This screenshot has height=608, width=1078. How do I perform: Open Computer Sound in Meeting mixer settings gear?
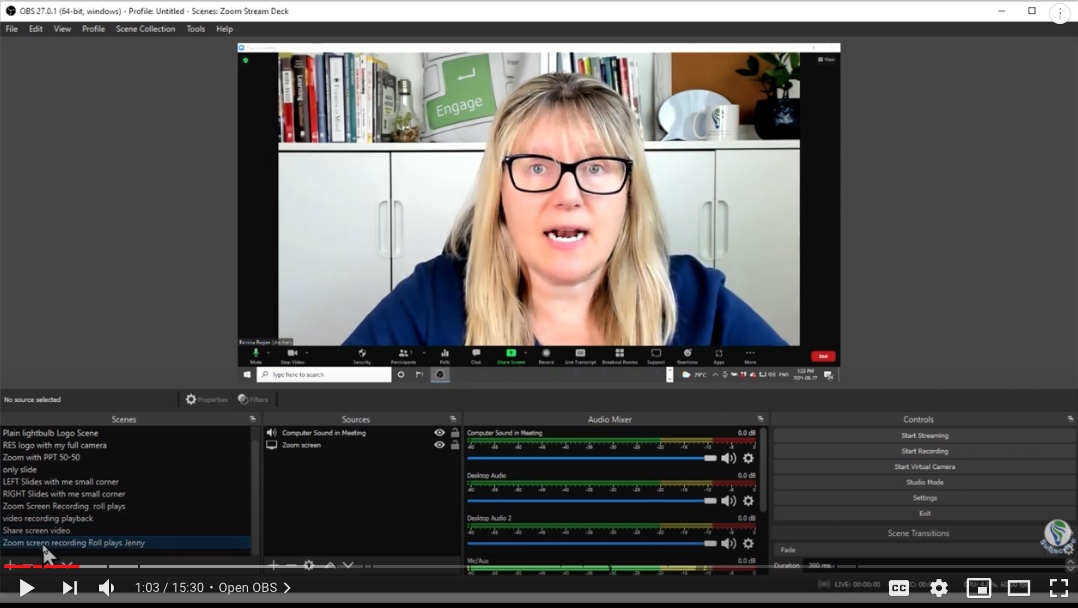pos(748,458)
